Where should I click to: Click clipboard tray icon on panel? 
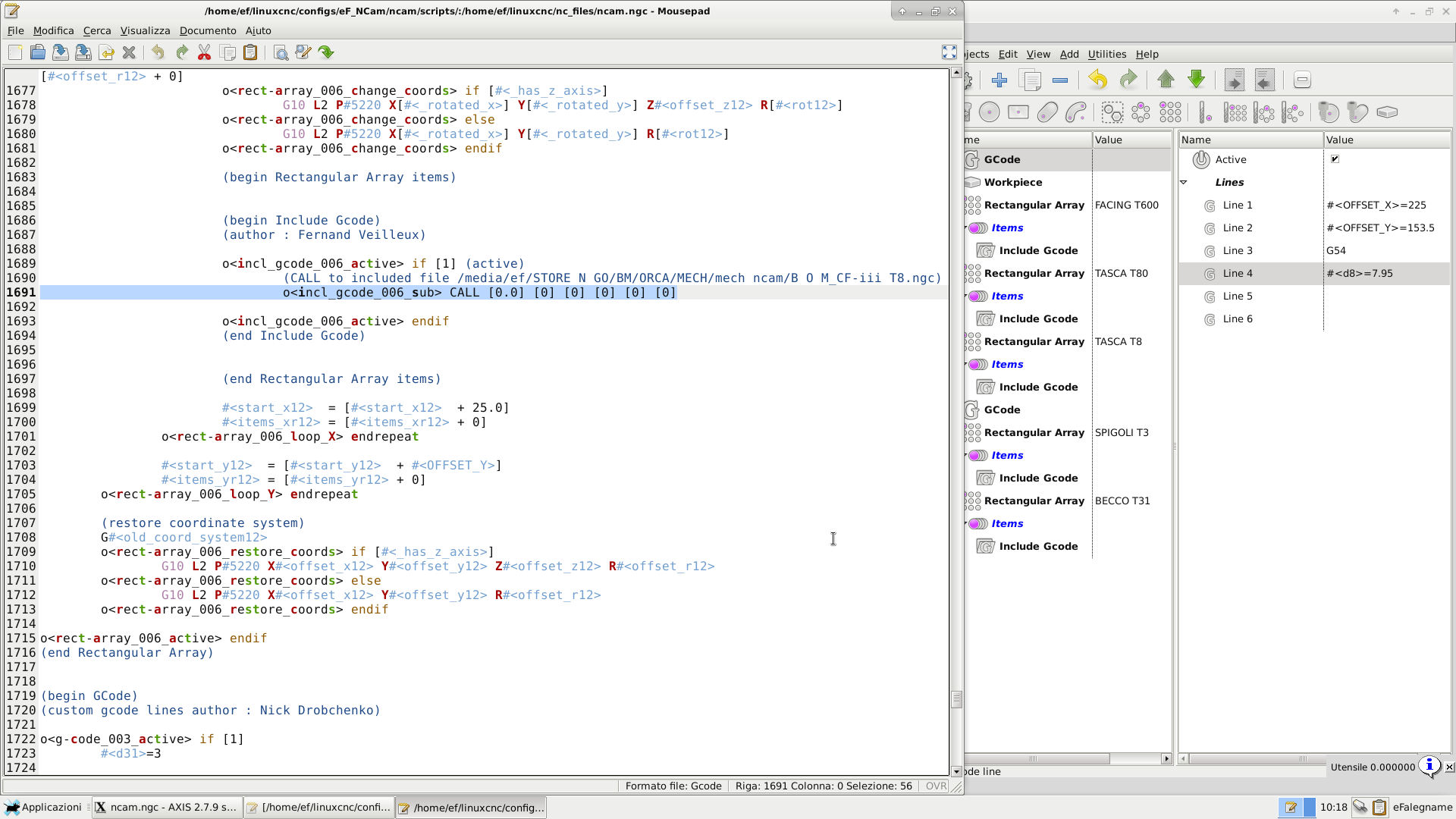click(1379, 807)
